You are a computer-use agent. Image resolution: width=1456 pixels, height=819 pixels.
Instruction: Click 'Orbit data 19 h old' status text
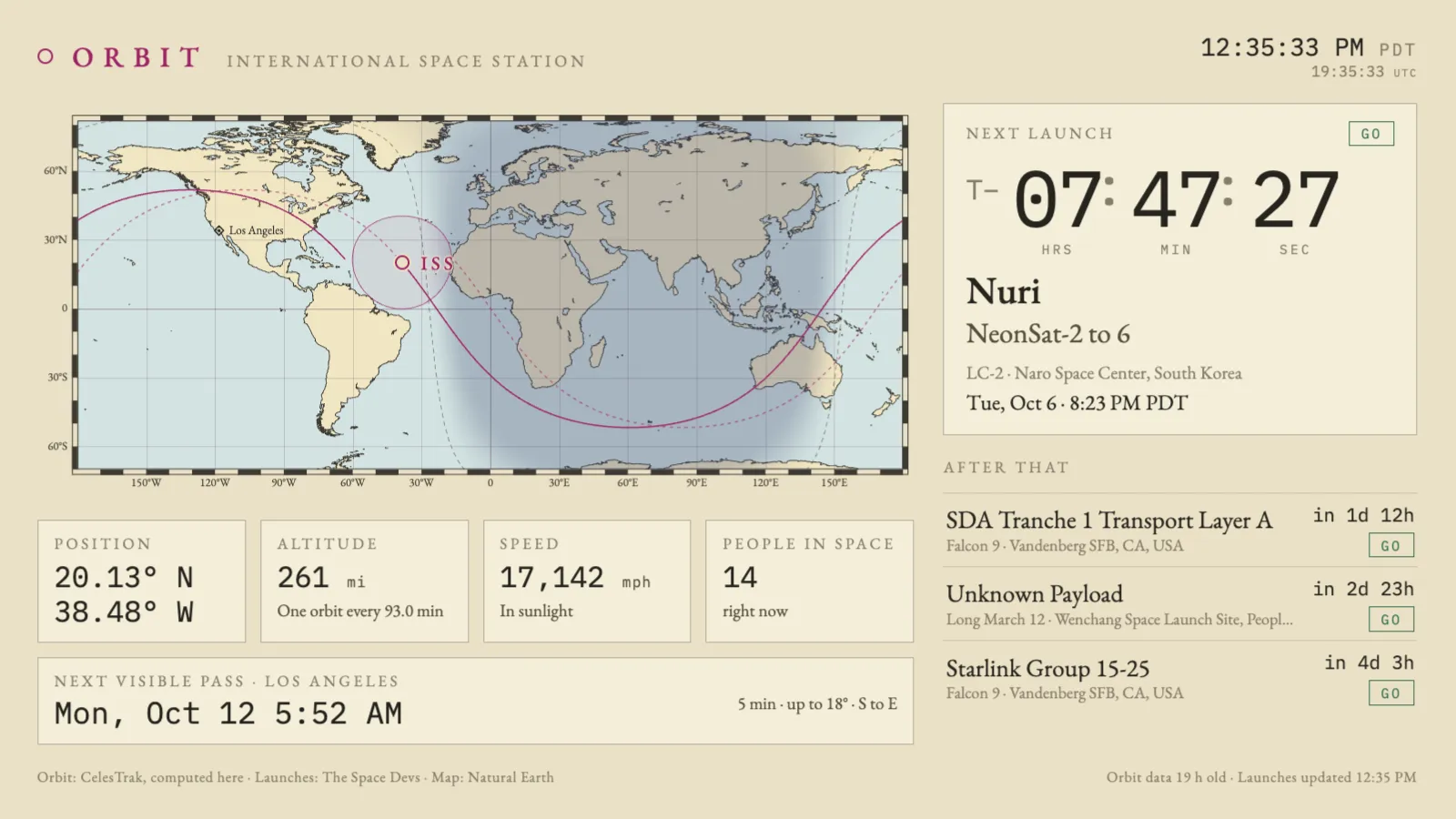1166,777
